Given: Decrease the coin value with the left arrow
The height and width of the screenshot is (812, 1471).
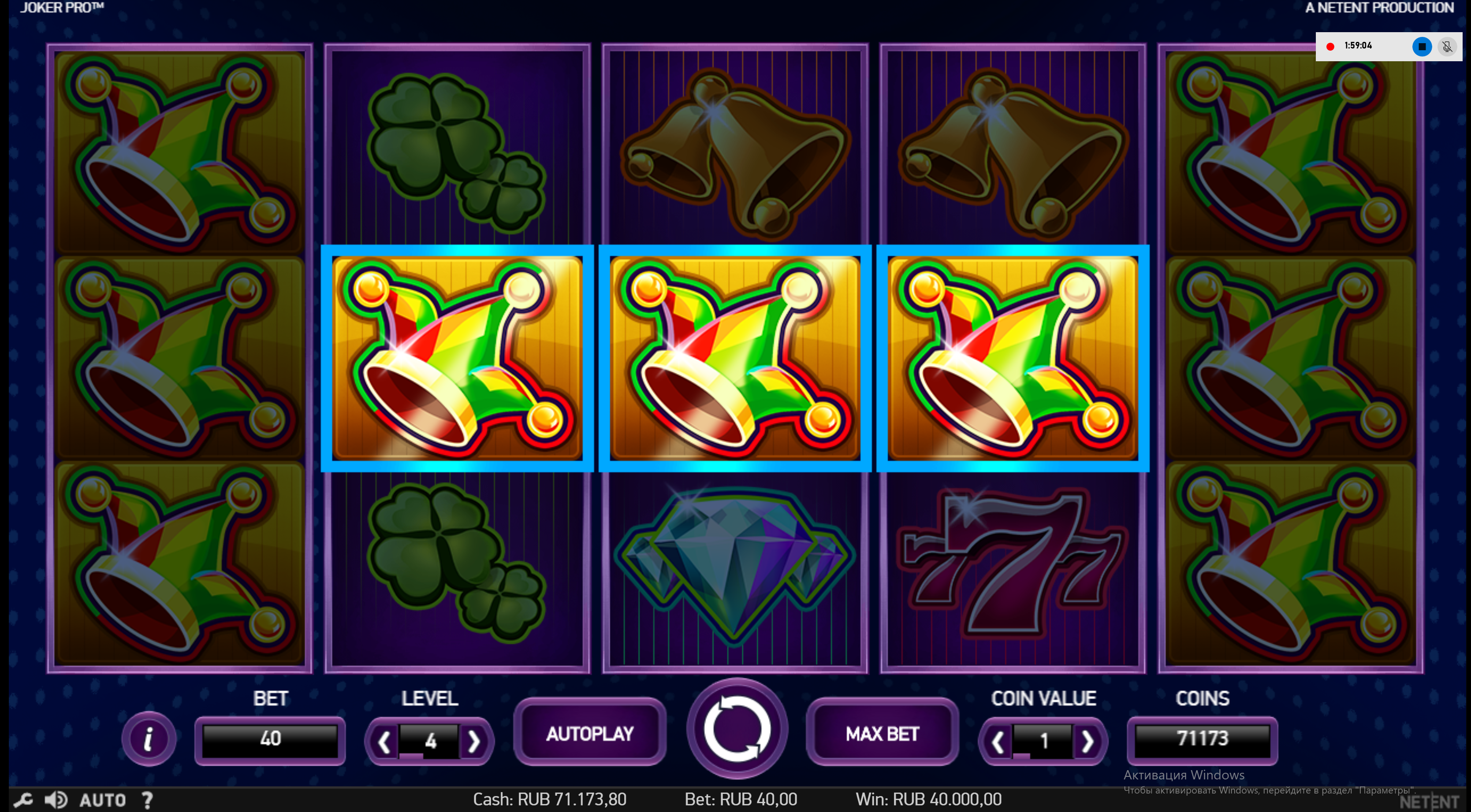Looking at the screenshot, I should click(x=998, y=742).
